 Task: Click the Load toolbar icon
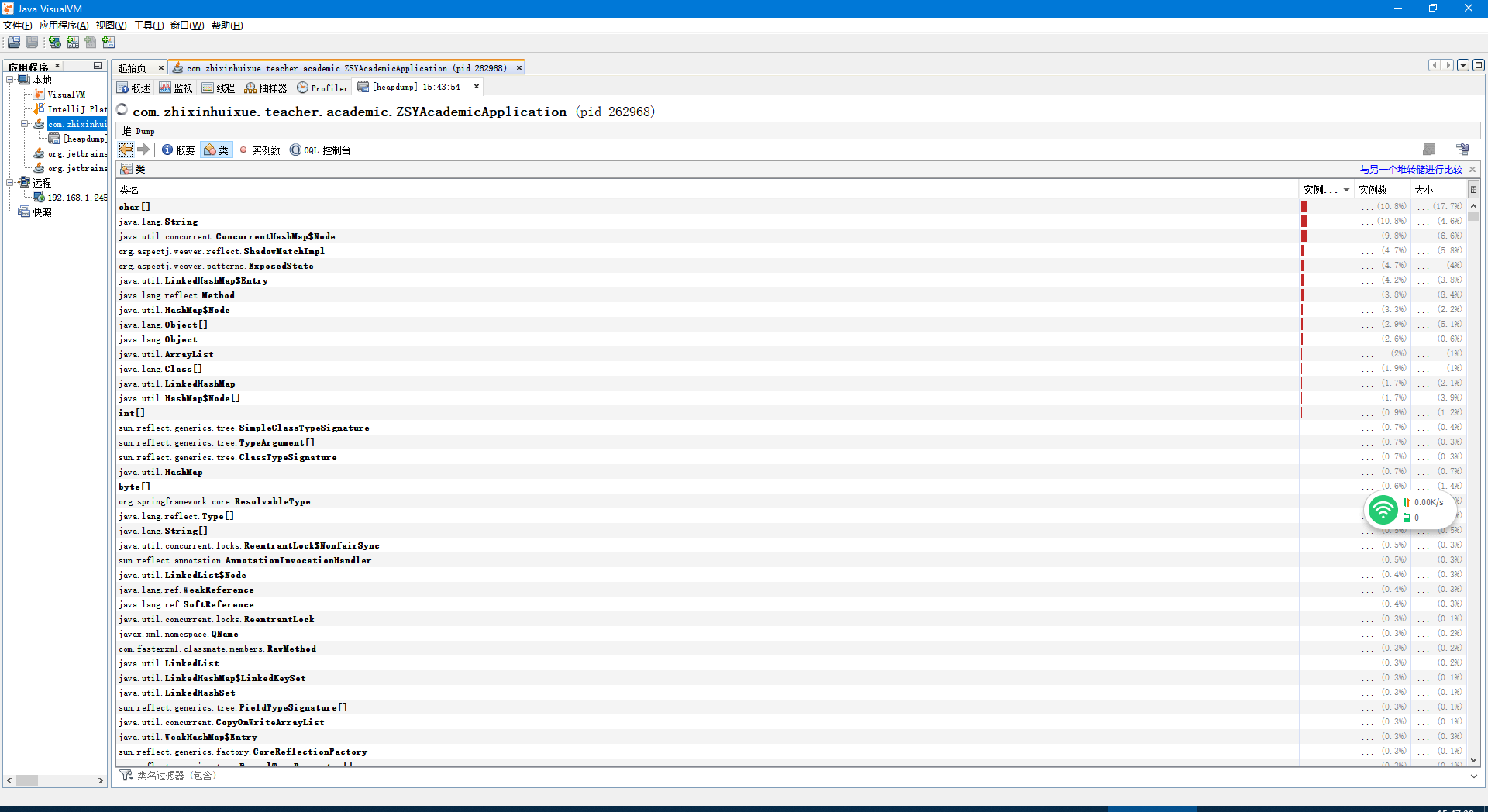click(x=14, y=42)
